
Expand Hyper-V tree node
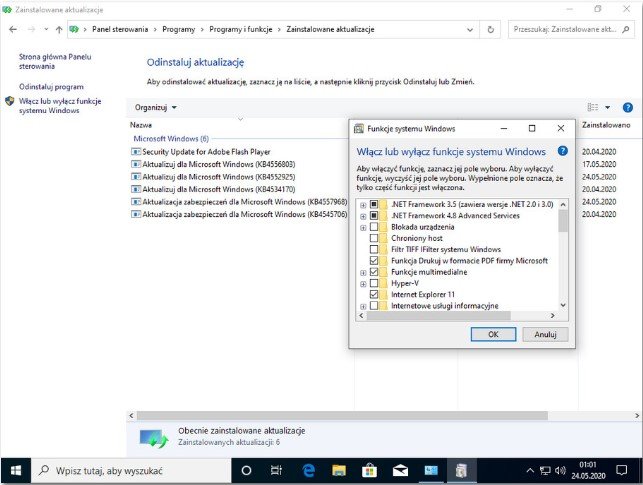click(363, 284)
